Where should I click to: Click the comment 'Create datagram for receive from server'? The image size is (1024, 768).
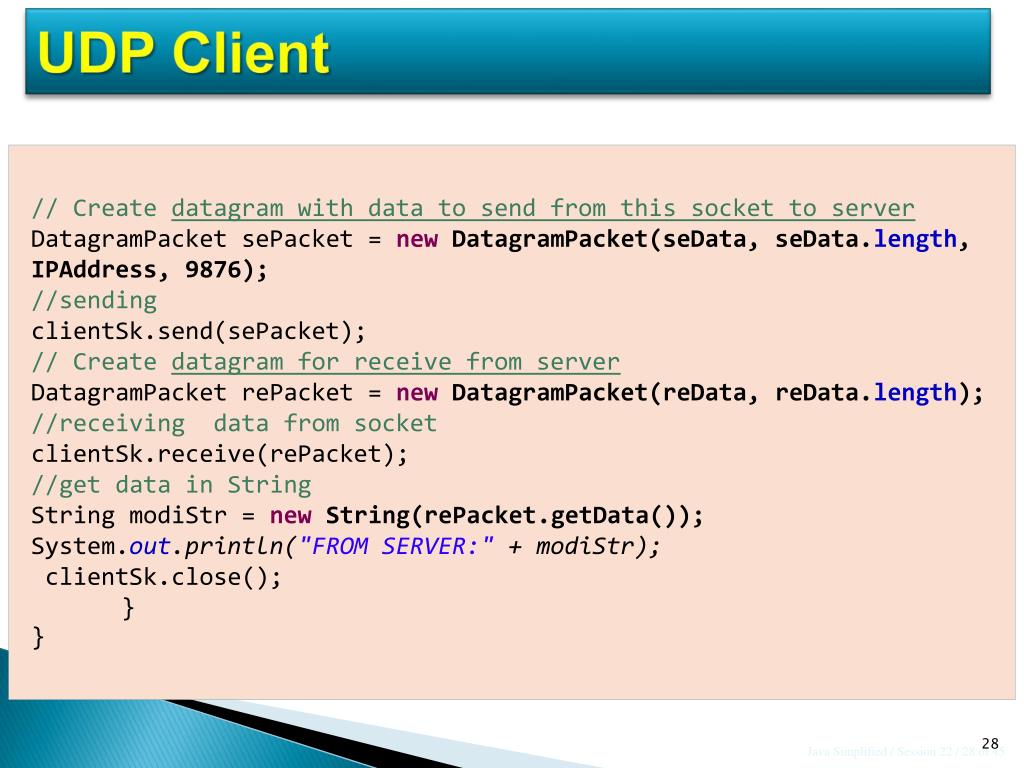point(326,362)
